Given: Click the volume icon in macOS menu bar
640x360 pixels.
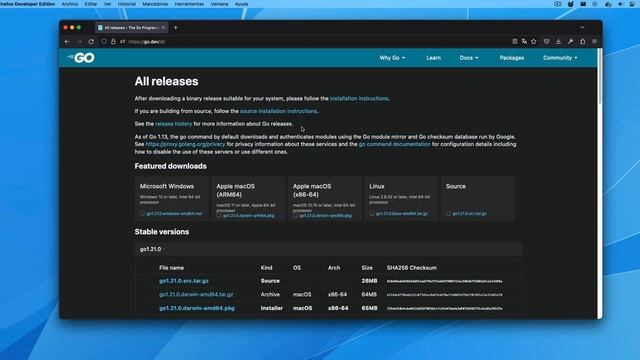Looking at the screenshot, I should pyautogui.click(x=621, y=4).
